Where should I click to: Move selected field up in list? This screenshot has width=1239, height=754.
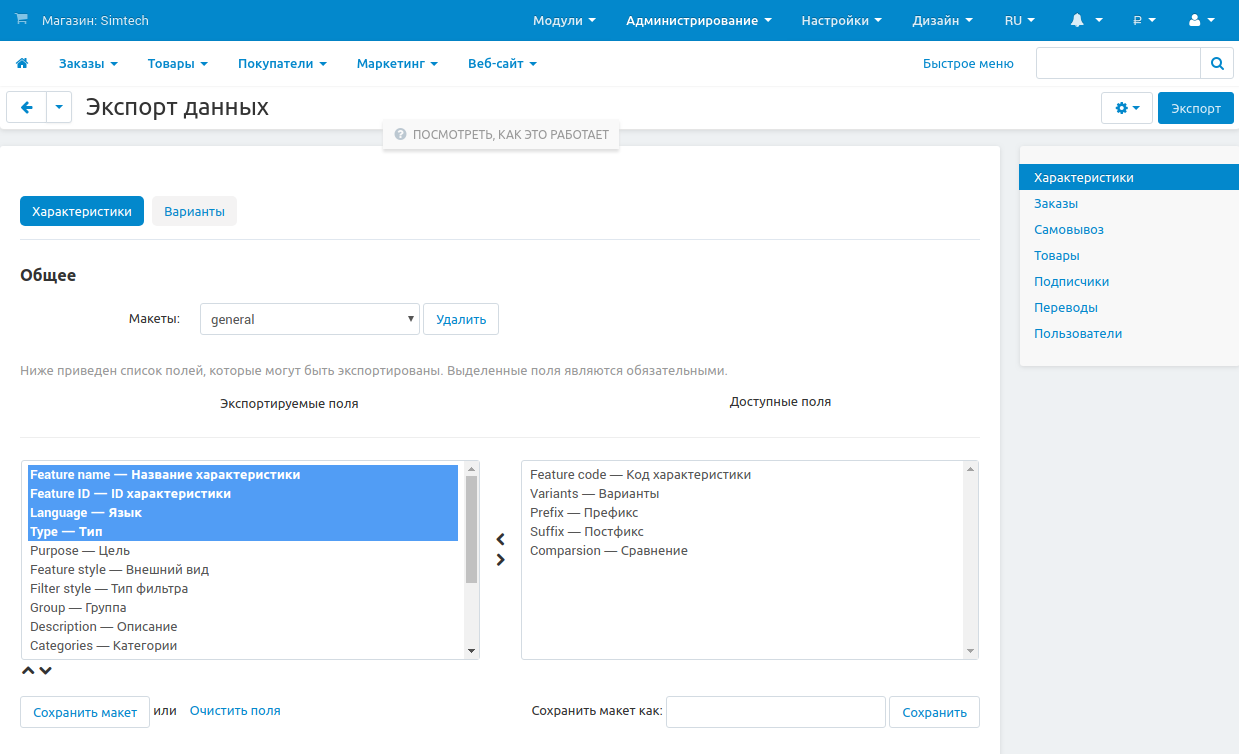tap(28, 671)
